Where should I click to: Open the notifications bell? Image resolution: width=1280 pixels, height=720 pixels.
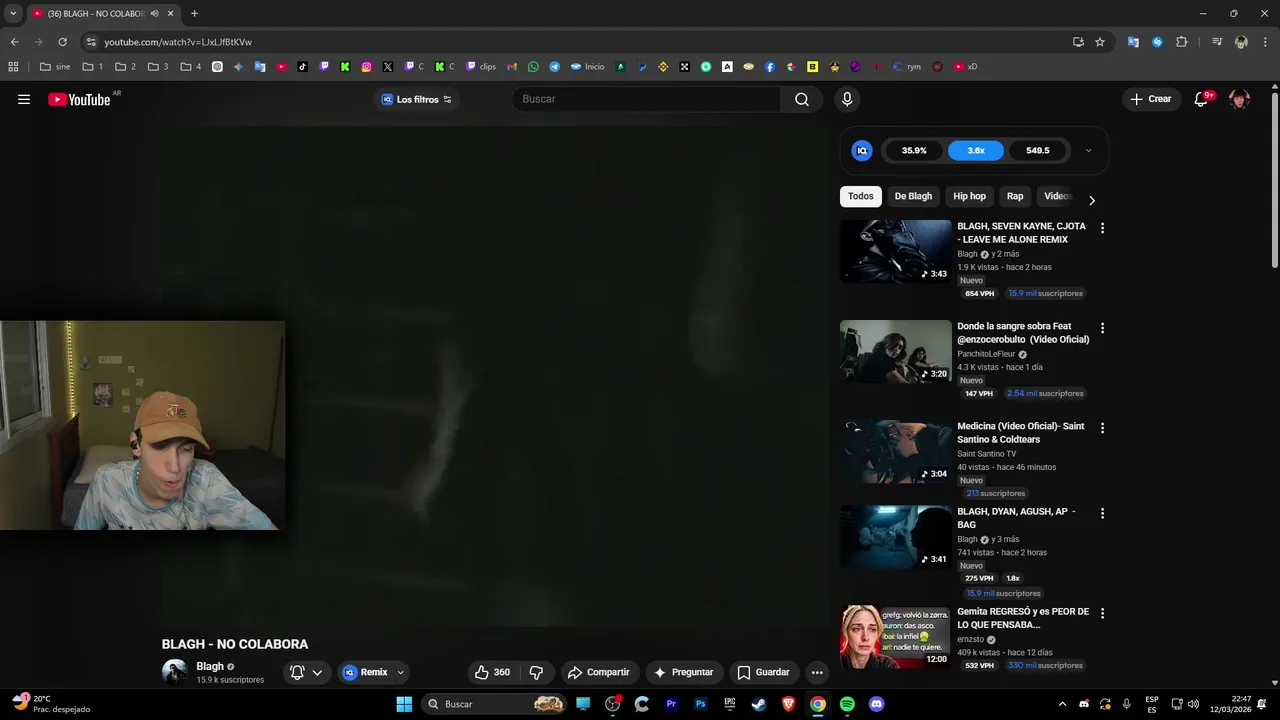pos(1202,99)
